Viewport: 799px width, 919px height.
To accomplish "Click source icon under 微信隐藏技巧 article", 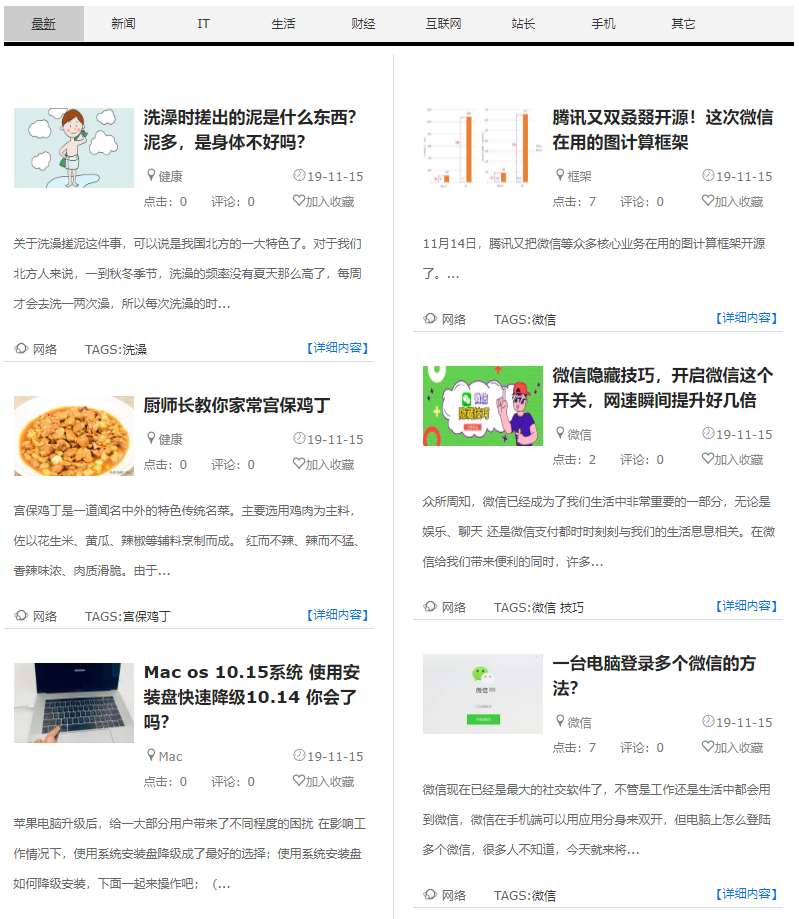I will [430, 607].
